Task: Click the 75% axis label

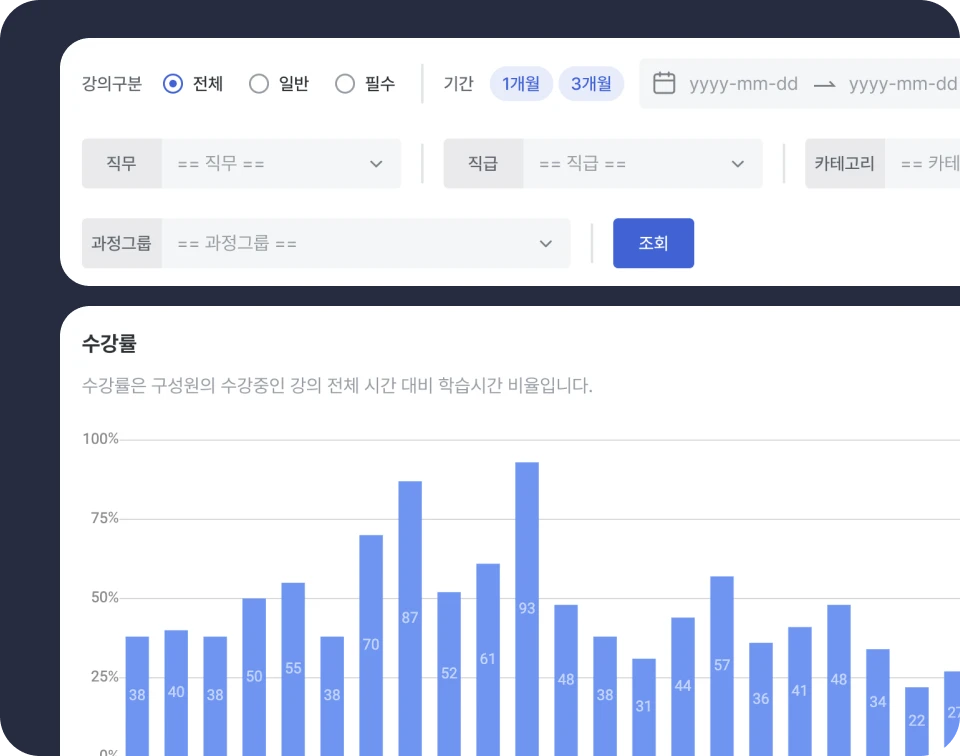Action: tap(105, 518)
